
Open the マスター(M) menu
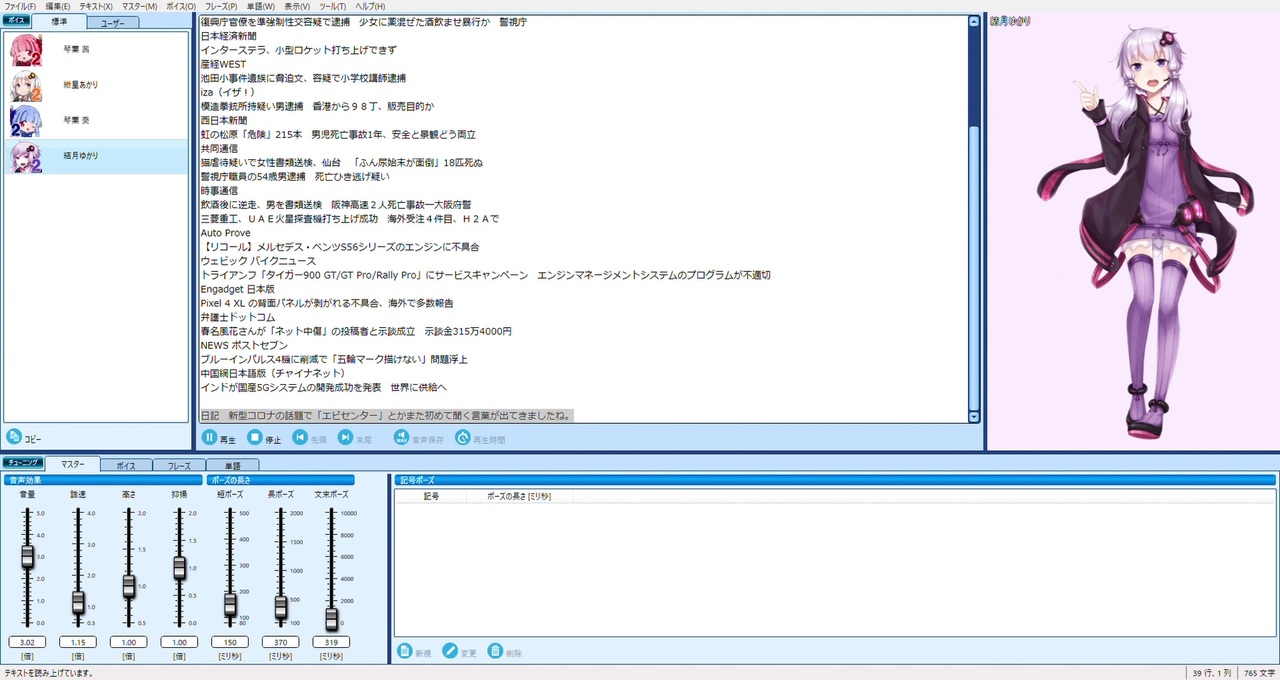coord(139,6)
